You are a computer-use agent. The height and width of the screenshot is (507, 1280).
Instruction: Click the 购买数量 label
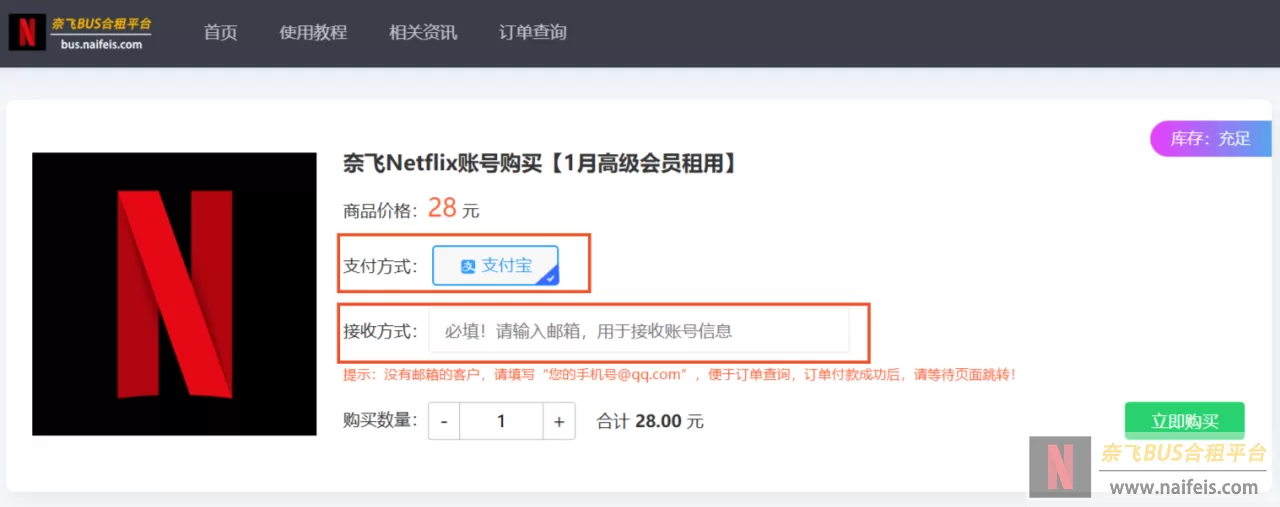[x=380, y=420]
